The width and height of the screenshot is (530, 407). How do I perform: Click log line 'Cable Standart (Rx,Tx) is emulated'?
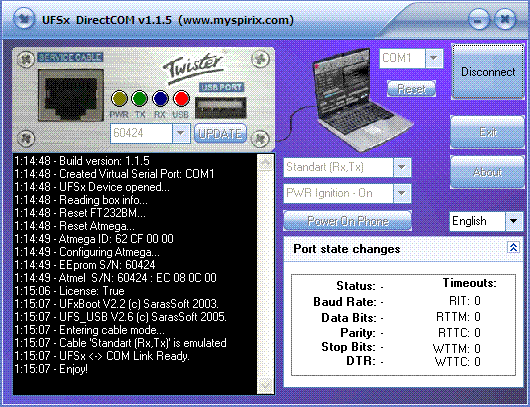pos(120,343)
